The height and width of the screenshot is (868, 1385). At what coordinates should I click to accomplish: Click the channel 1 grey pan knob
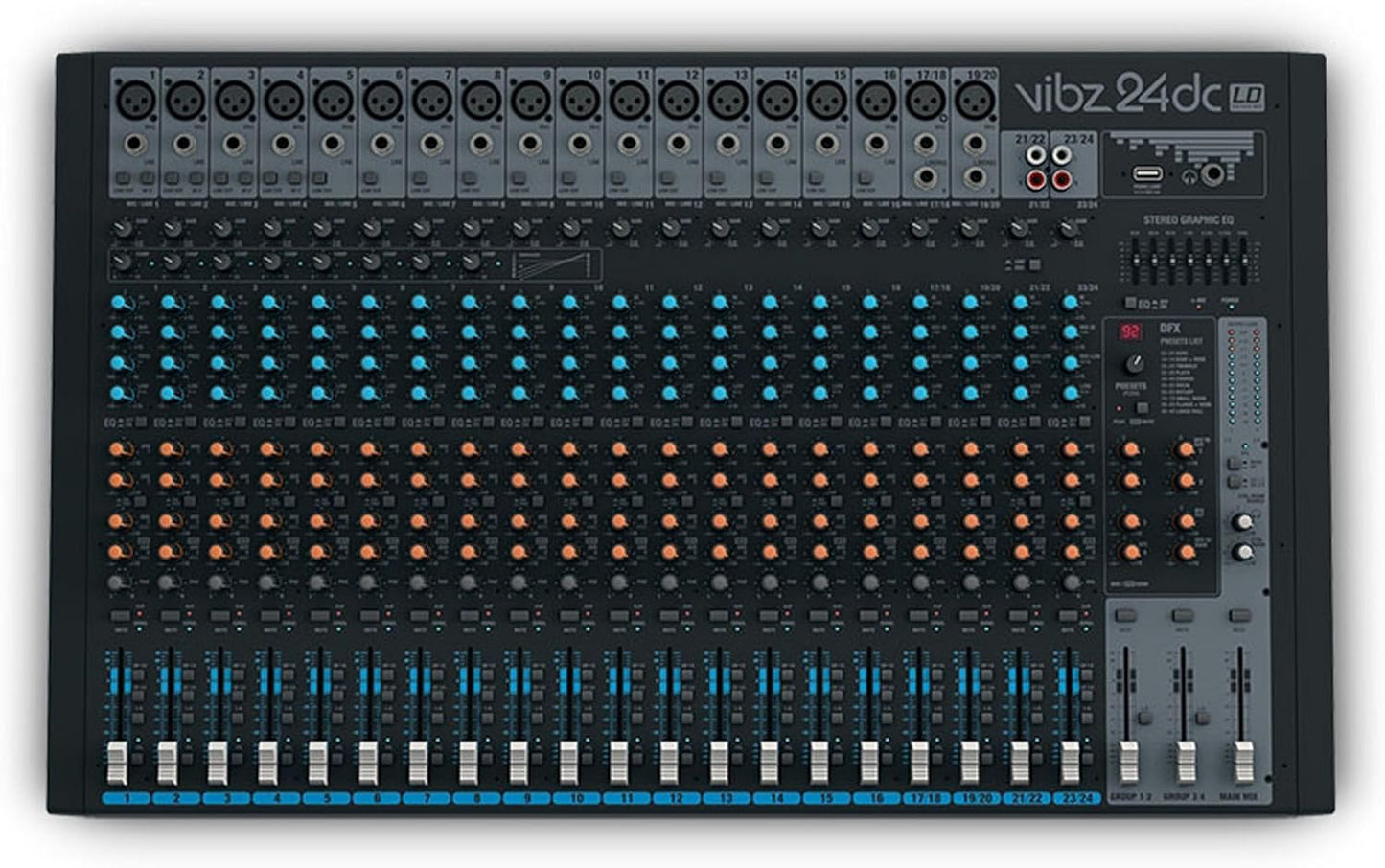[117, 582]
